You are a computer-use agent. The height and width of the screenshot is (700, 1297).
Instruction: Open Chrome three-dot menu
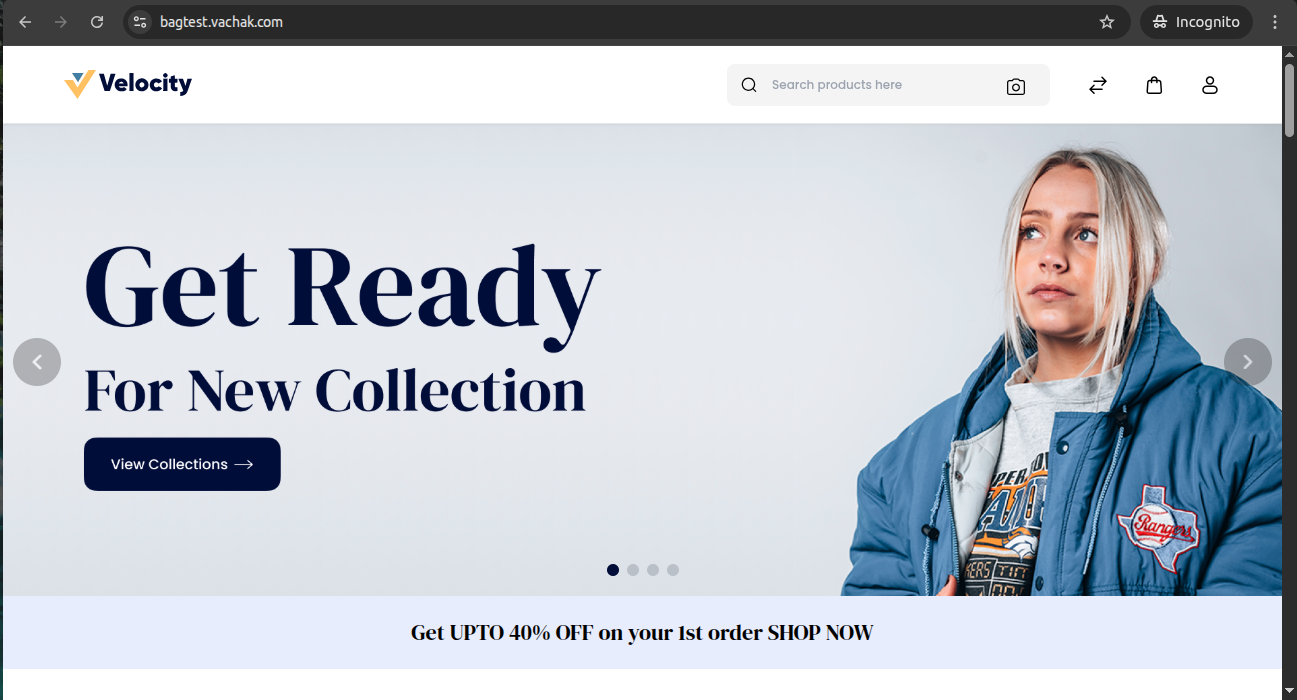[x=1275, y=22]
